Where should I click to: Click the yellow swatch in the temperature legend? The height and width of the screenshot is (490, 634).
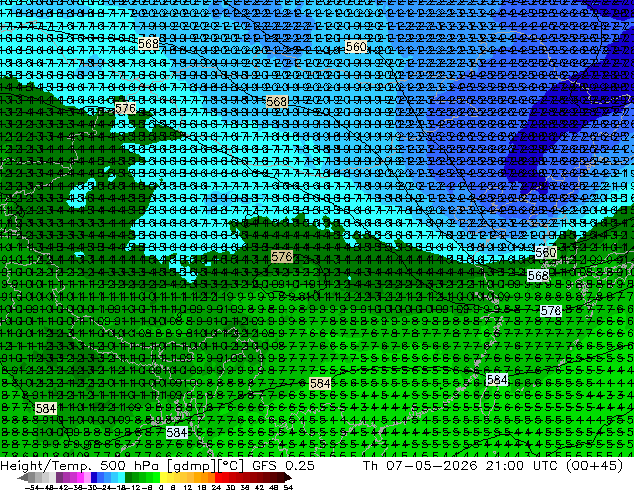pyautogui.click(x=163, y=478)
